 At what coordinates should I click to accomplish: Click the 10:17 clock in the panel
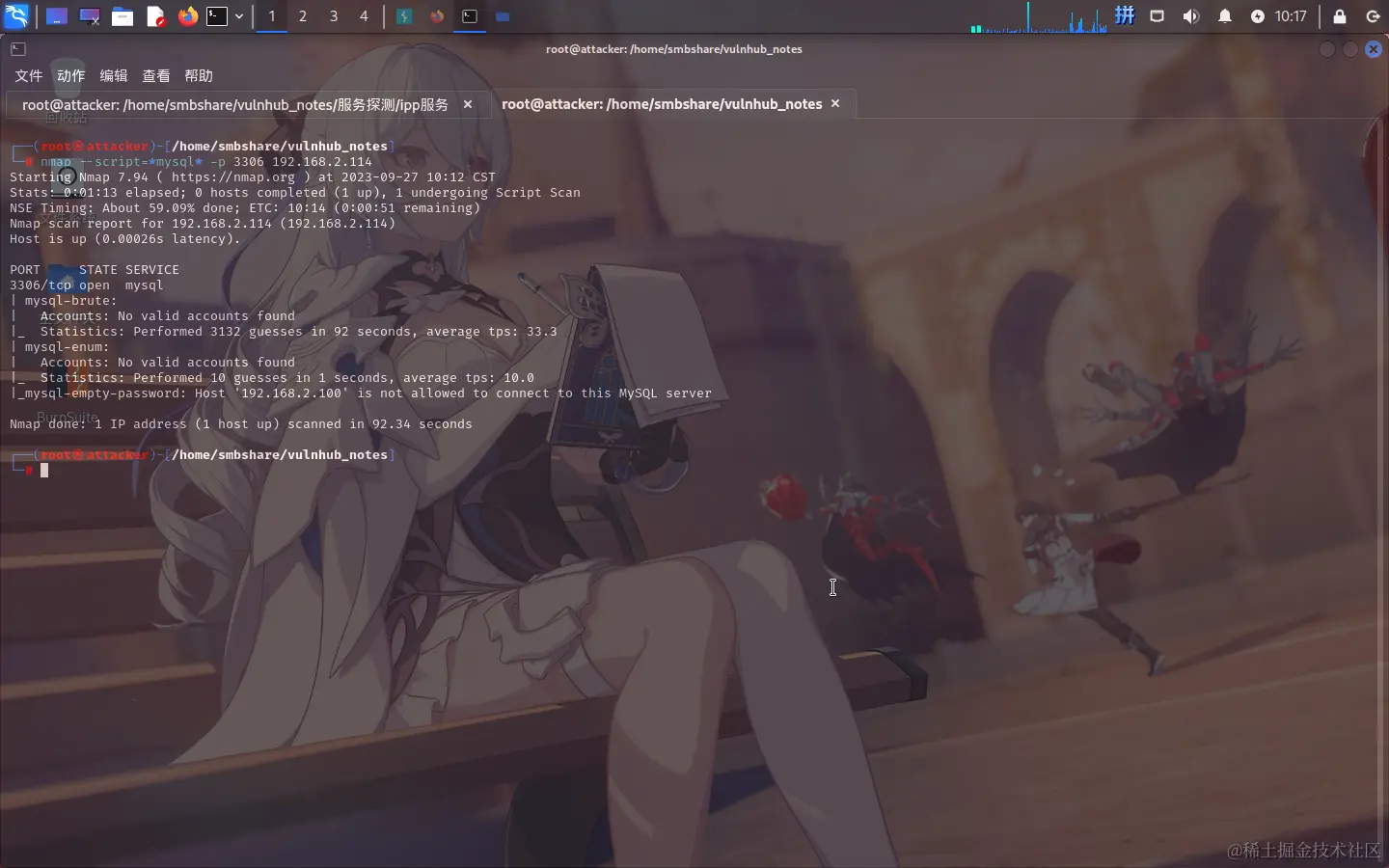tap(1291, 16)
